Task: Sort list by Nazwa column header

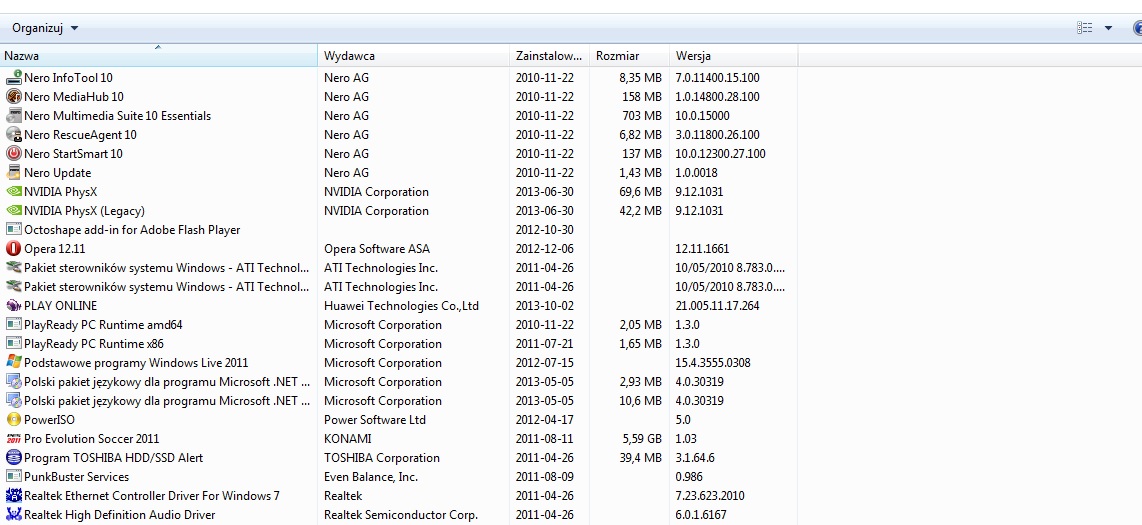Action: pyautogui.click(x=159, y=56)
